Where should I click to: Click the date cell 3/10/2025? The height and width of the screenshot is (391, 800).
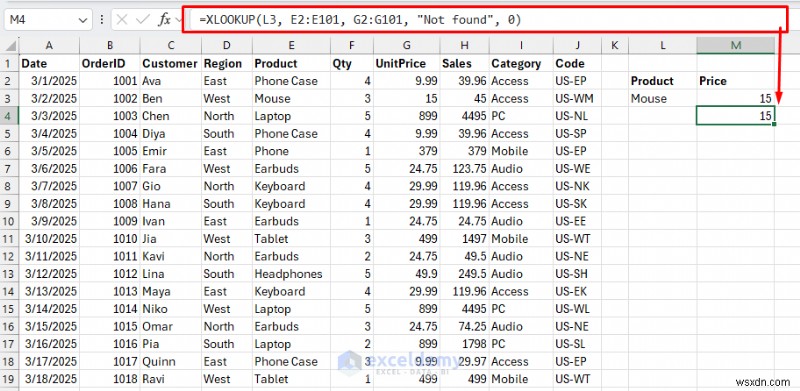coord(49,239)
